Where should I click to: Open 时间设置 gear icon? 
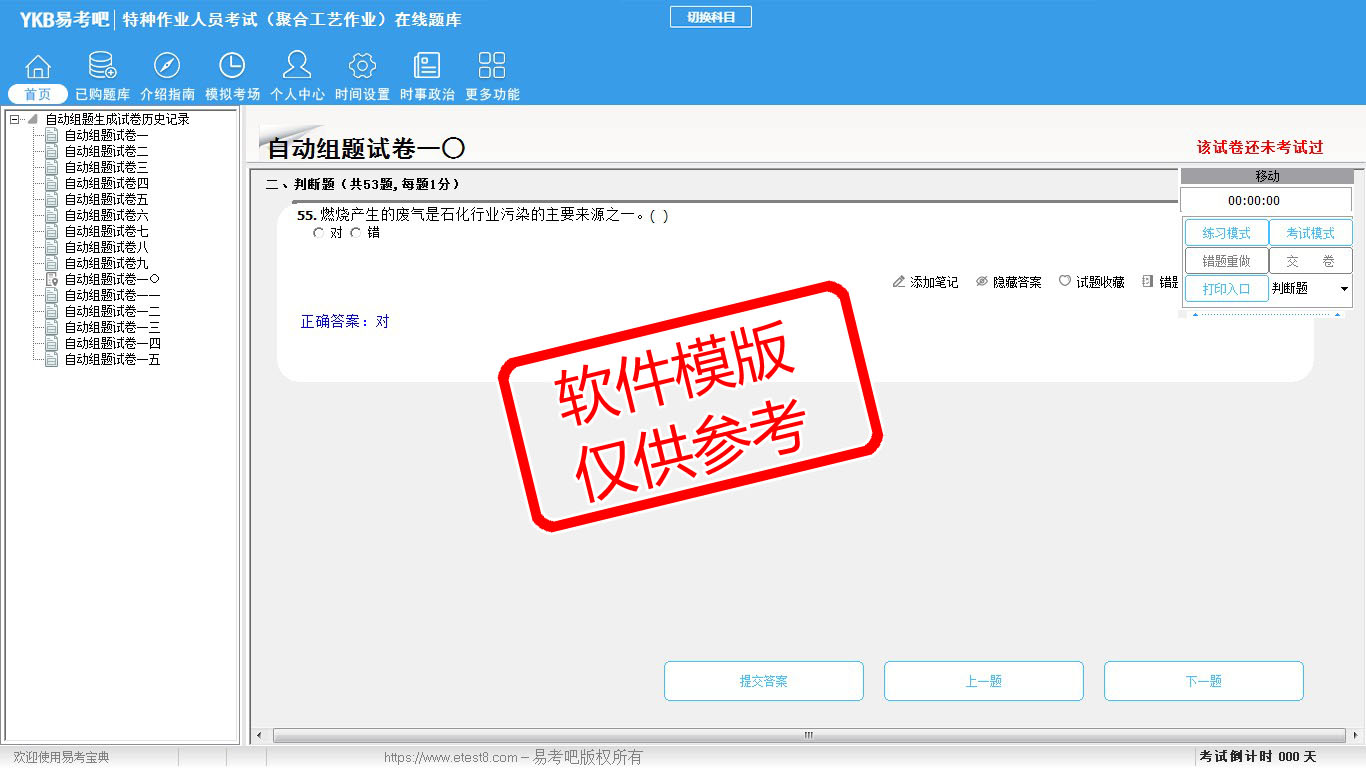tap(362, 67)
